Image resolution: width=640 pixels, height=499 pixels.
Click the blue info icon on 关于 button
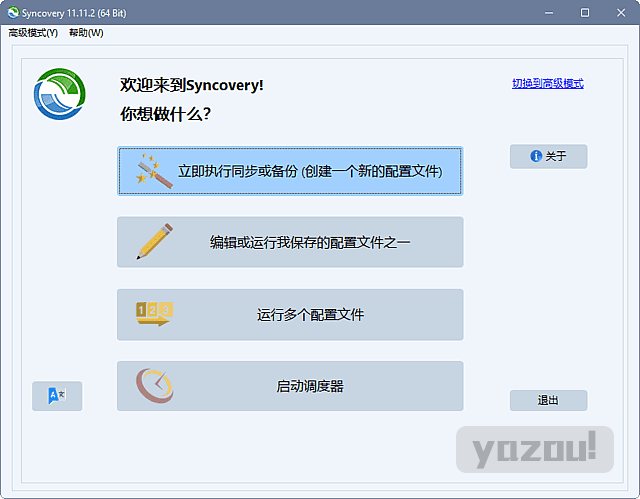pos(536,156)
